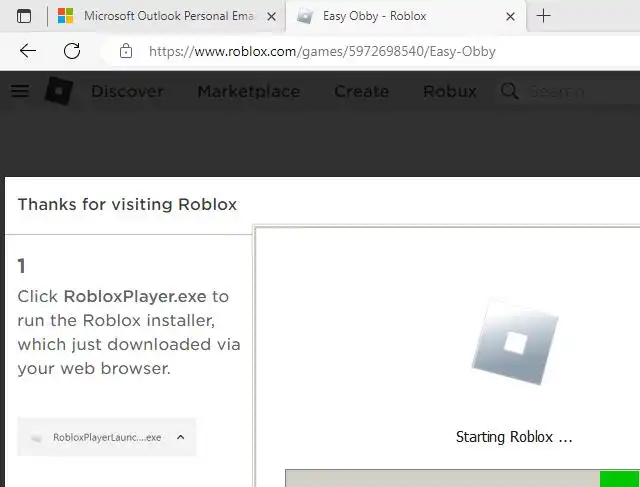Click the RobloxPlayerLauncher file icon
This screenshot has height=487, width=640.
37,438
